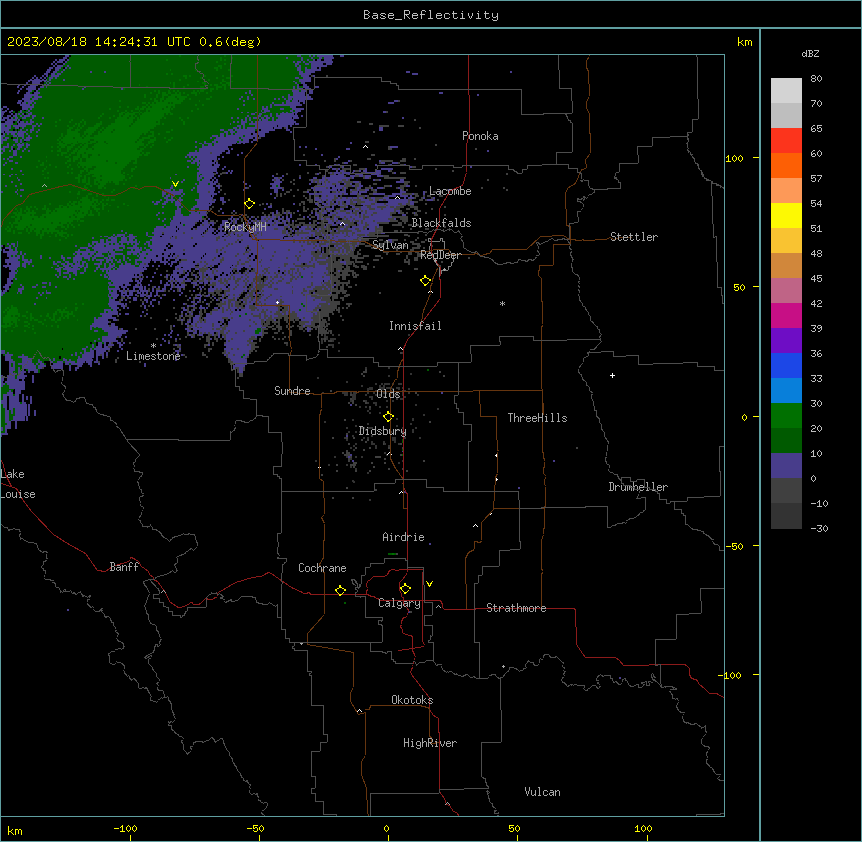Viewport: 862px width, 842px height.
Task: Pick the slate purple 0–10 dBZ legend color
Action: coord(786,466)
